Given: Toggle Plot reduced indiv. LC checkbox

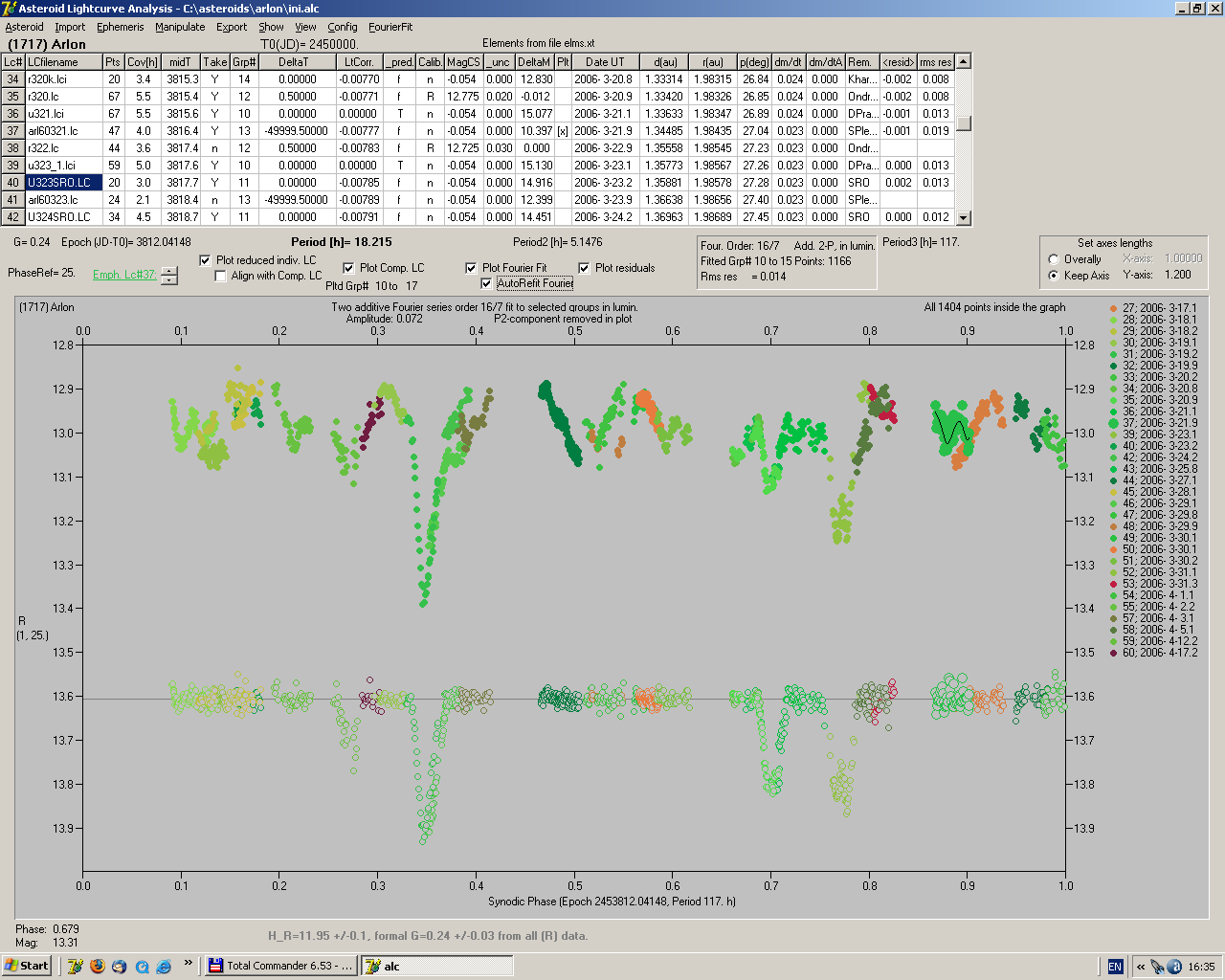Looking at the screenshot, I should click(205, 260).
